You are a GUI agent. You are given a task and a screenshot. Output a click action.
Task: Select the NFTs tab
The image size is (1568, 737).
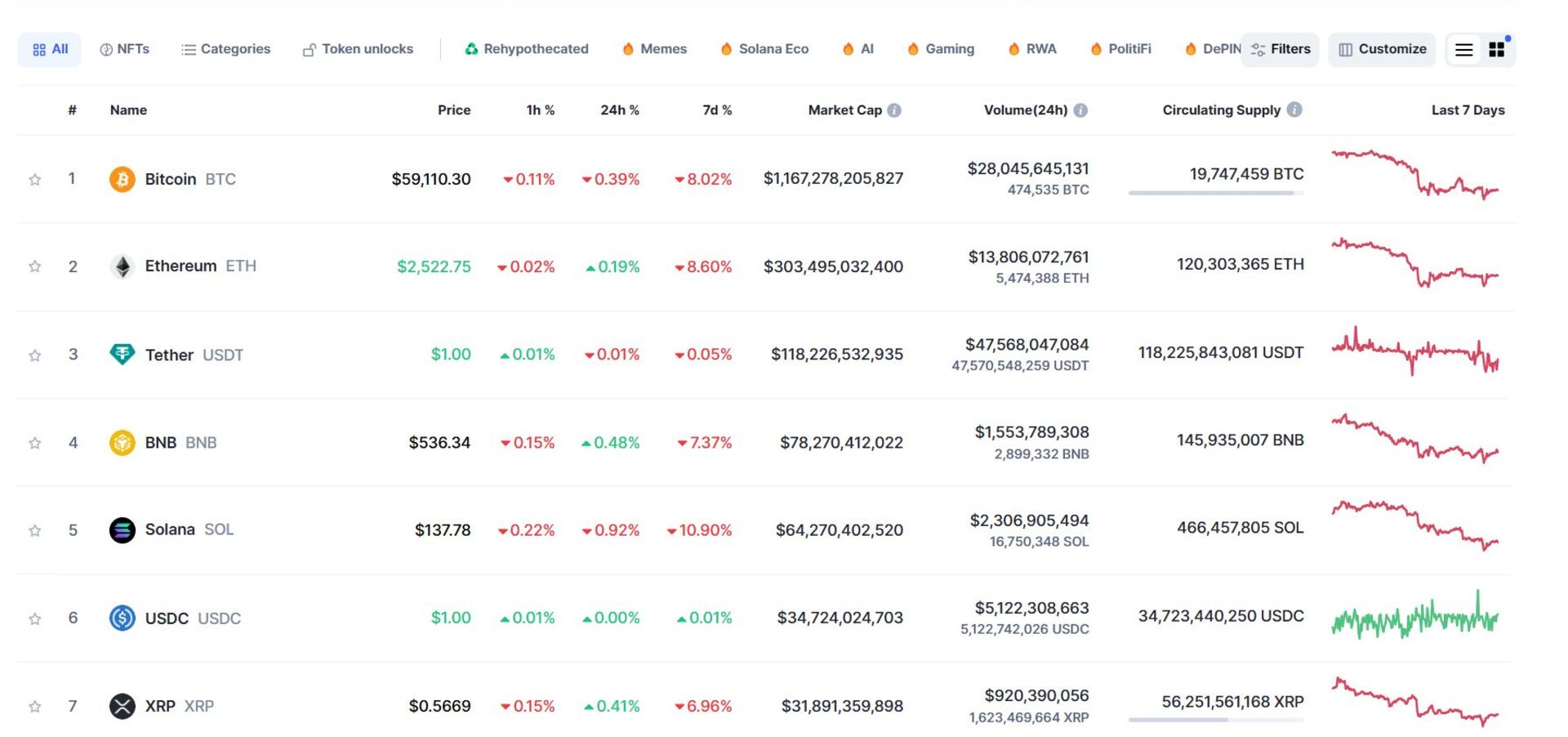(124, 49)
